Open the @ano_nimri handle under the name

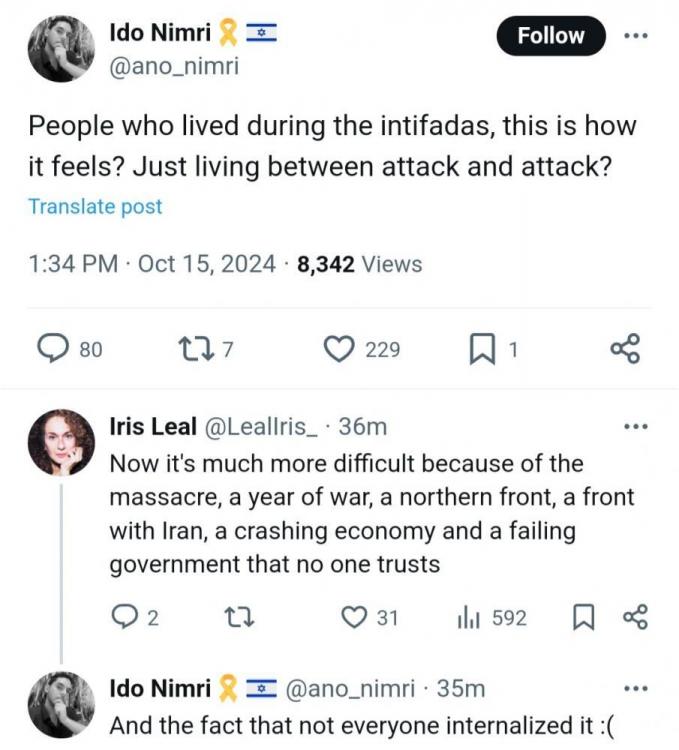[x=172, y=66]
